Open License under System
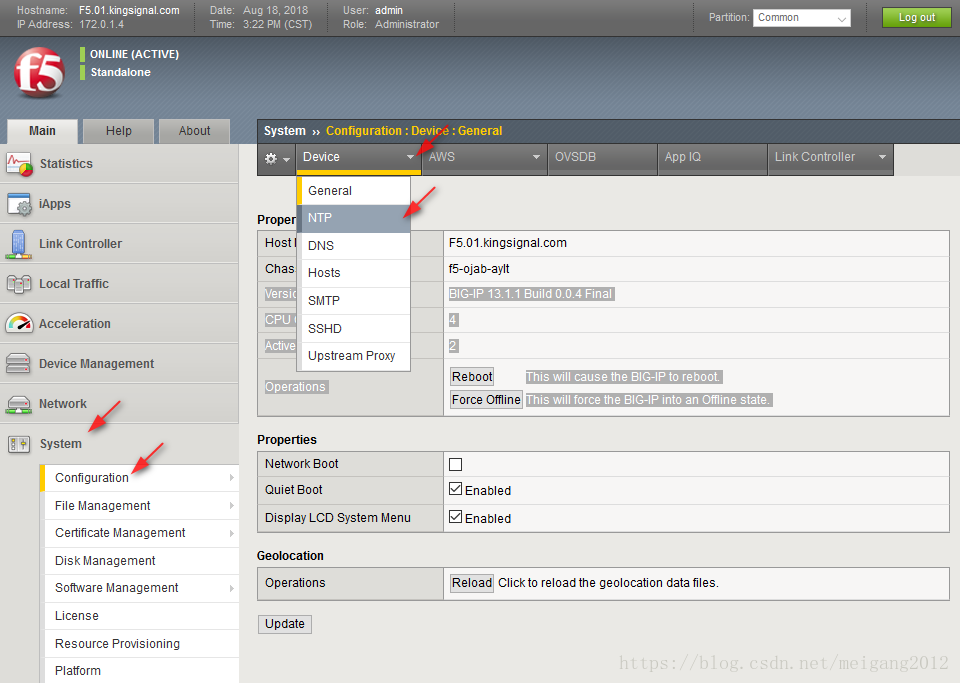The height and width of the screenshot is (683, 960). 141,616
